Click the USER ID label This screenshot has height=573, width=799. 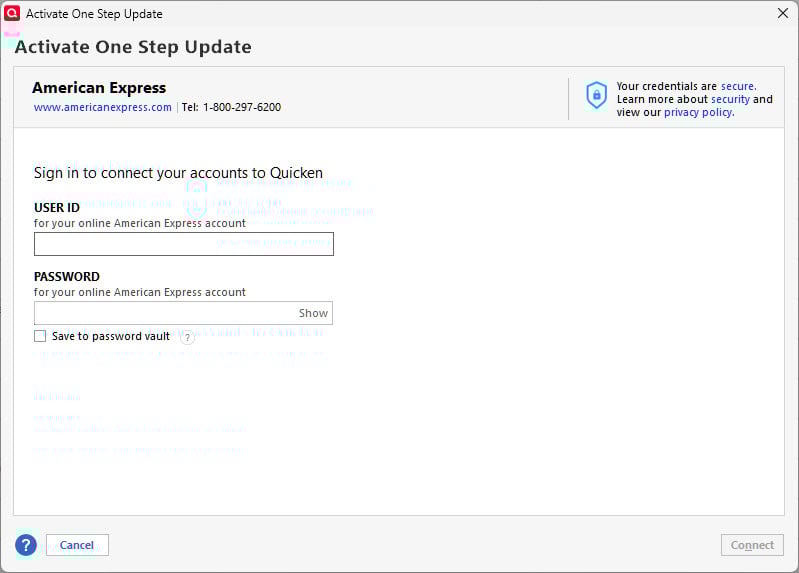tap(57, 207)
